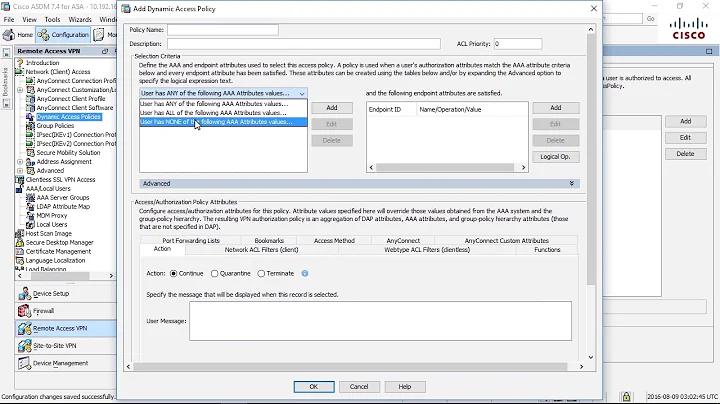Click the LDAP Attribute Map icon
Image resolution: width=720 pixels, height=404 pixels.
coord(30,207)
